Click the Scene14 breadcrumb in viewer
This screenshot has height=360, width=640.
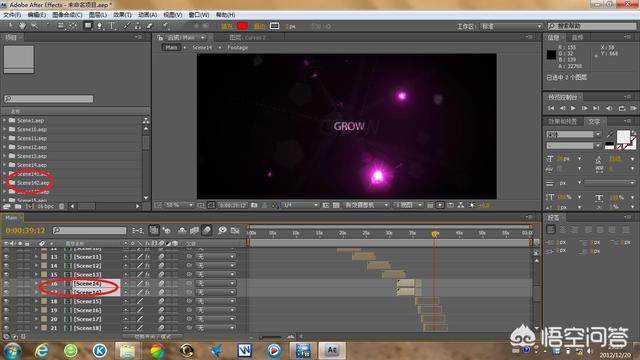202,47
